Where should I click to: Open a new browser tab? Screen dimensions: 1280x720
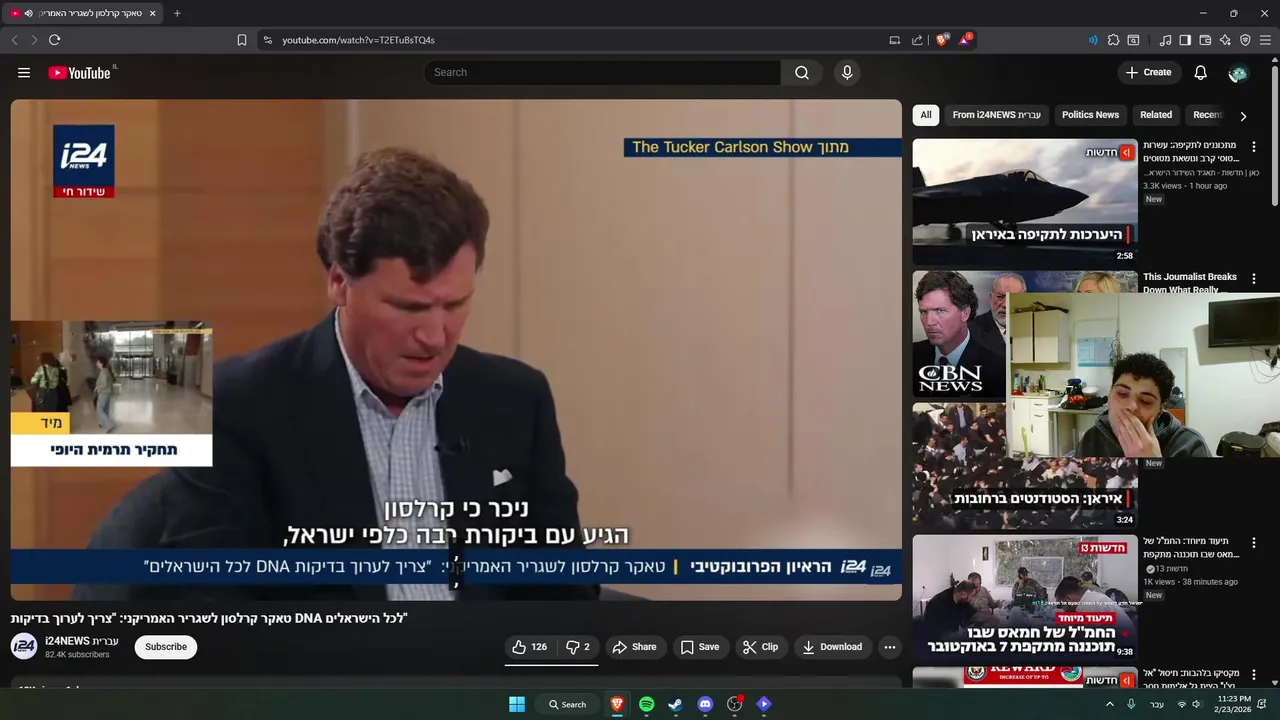pyautogui.click(x=177, y=13)
